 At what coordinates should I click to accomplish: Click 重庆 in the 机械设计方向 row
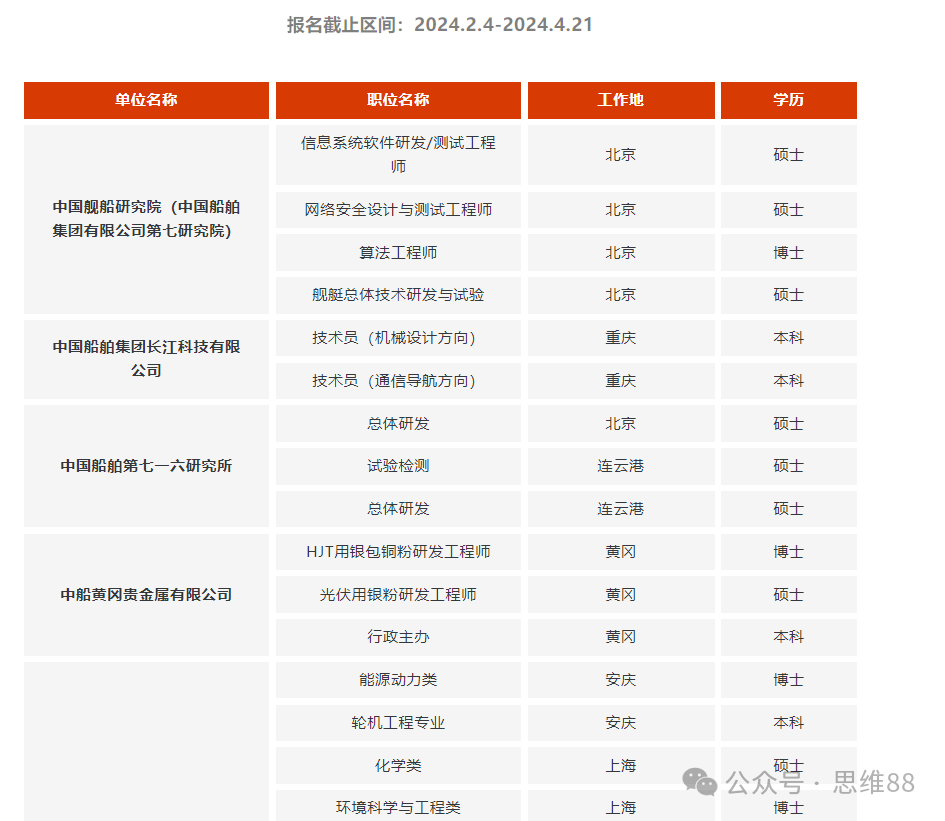(x=621, y=338)
